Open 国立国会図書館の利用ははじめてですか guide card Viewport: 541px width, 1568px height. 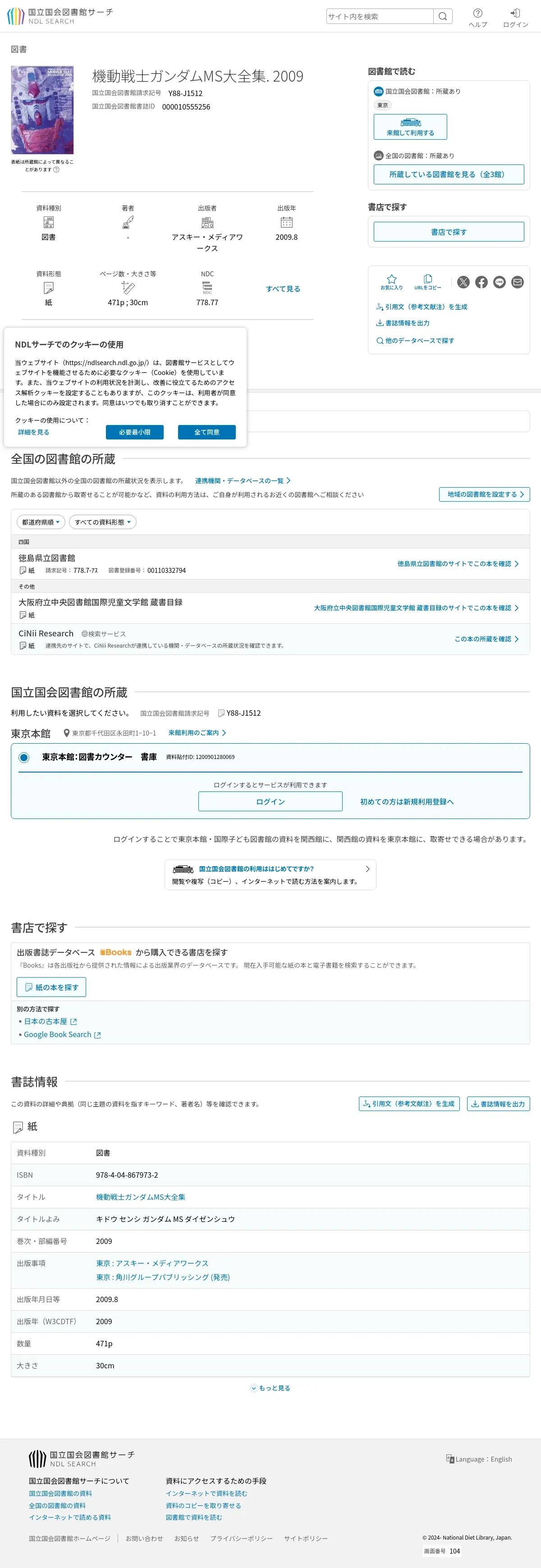270,875
